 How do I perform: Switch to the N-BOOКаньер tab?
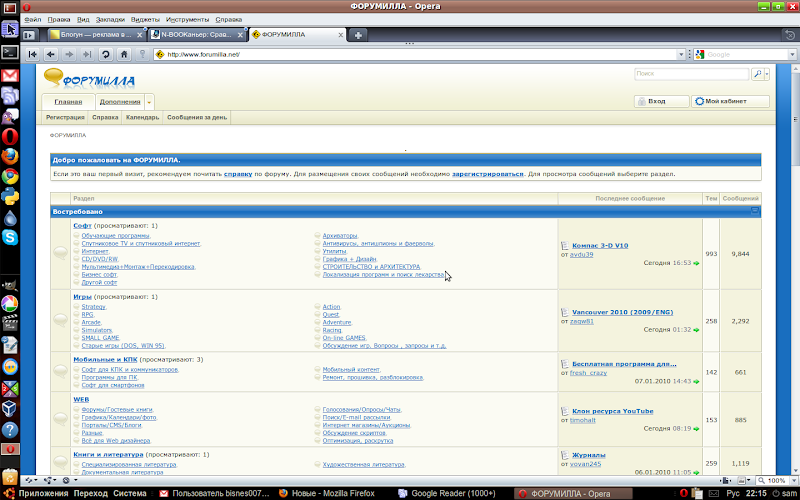(x=197, y=35)
